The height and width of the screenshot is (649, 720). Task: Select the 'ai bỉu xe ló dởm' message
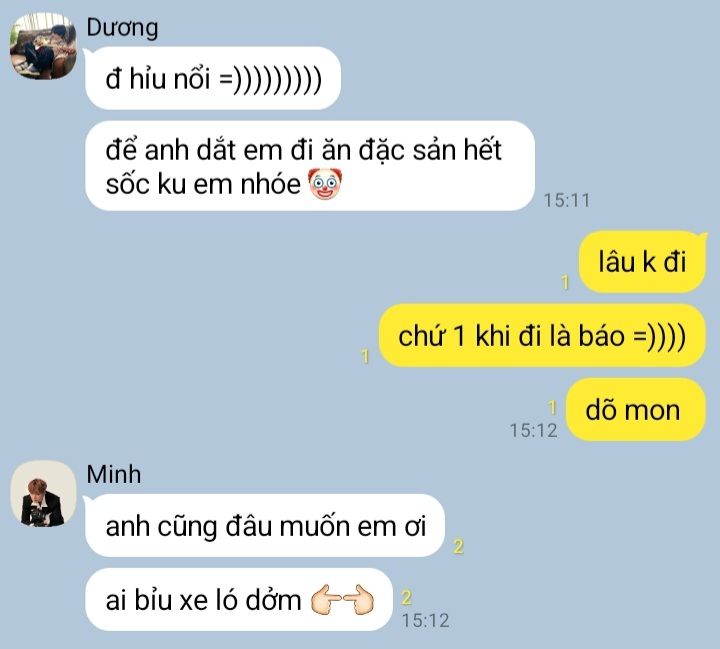239,599
